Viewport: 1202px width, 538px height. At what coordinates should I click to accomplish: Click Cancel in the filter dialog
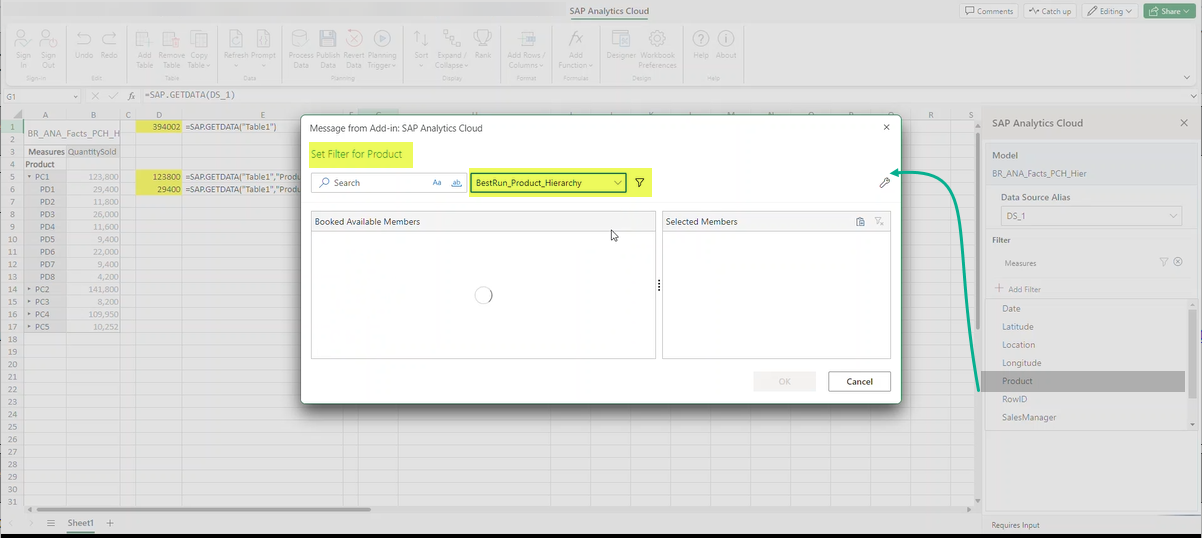[859, 381]
